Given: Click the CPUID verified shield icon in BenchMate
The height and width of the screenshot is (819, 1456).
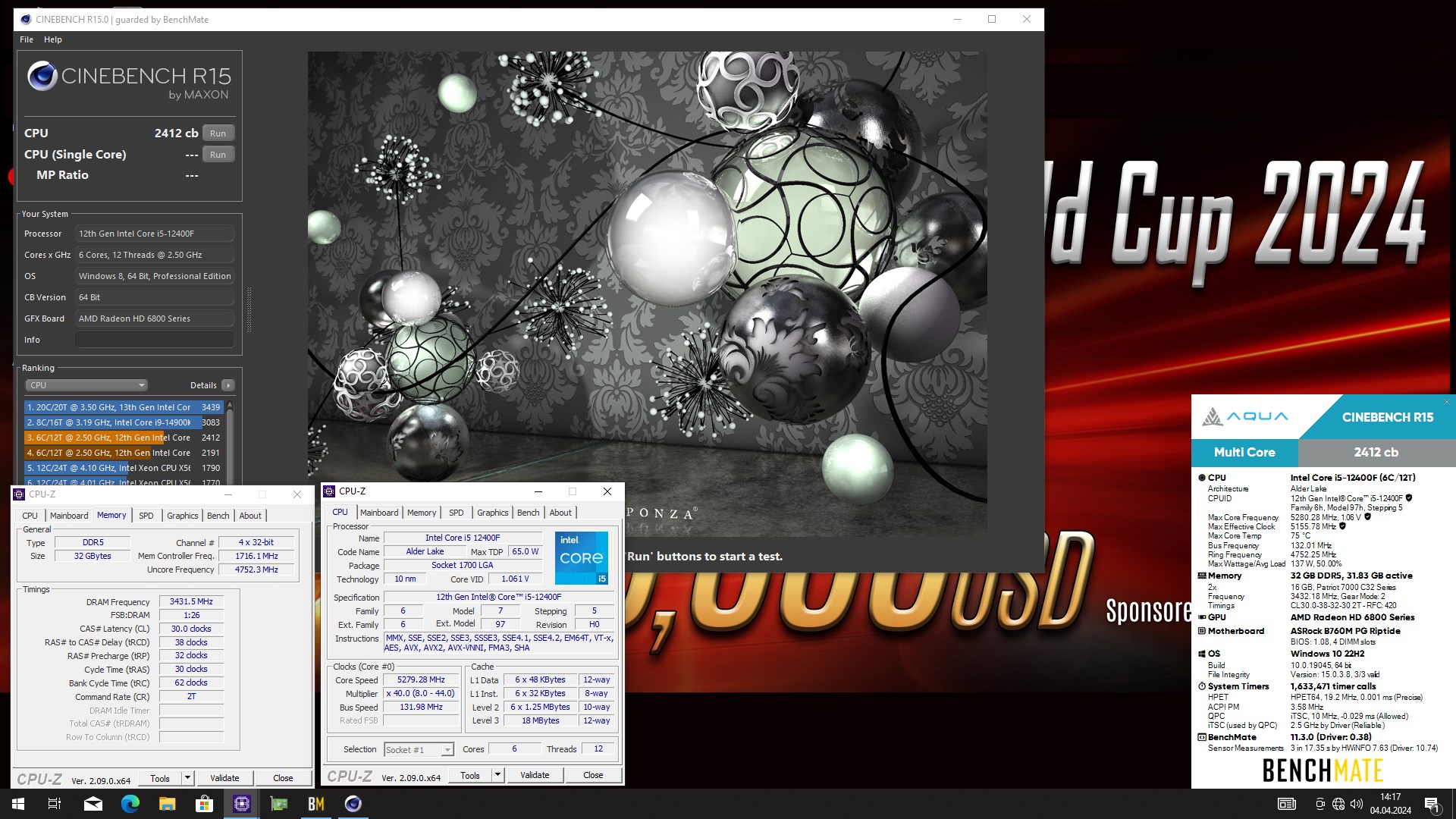Looking at the screenshot, I should click(1409, 498).
